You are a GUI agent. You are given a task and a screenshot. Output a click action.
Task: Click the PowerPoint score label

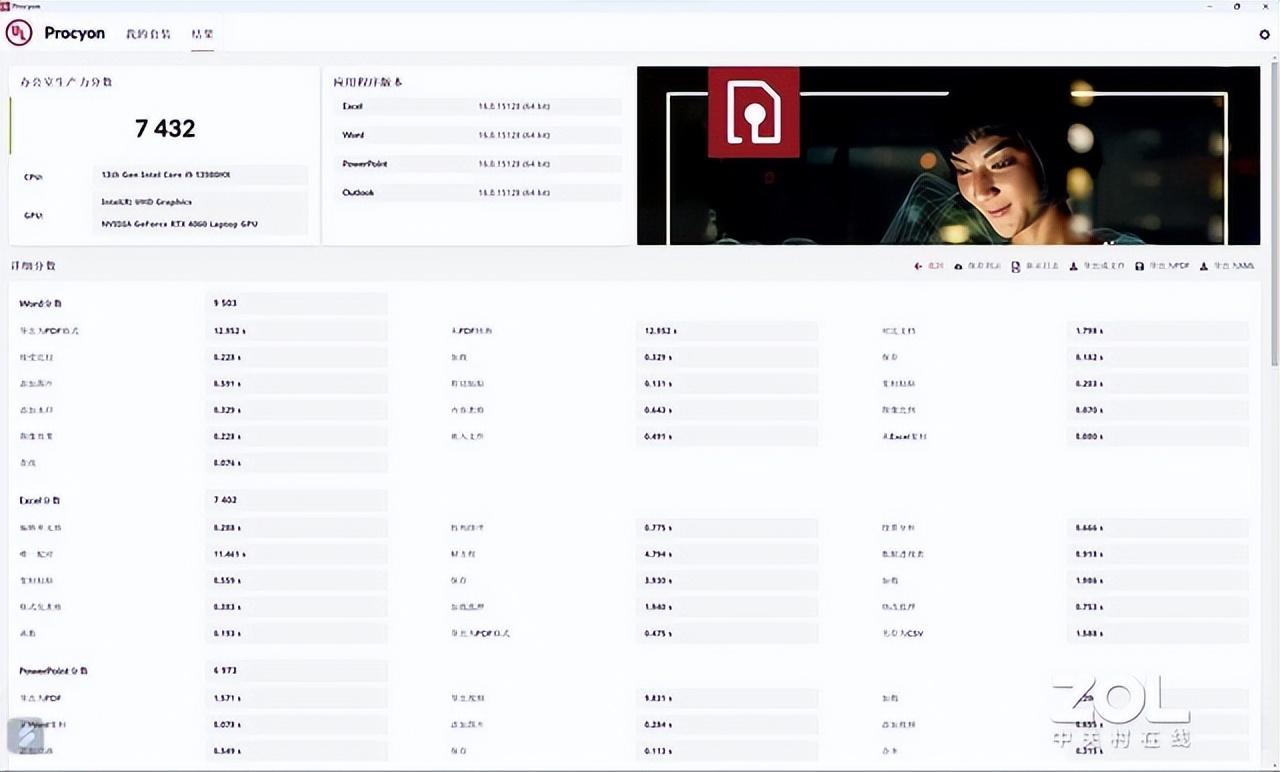[52, 670]
